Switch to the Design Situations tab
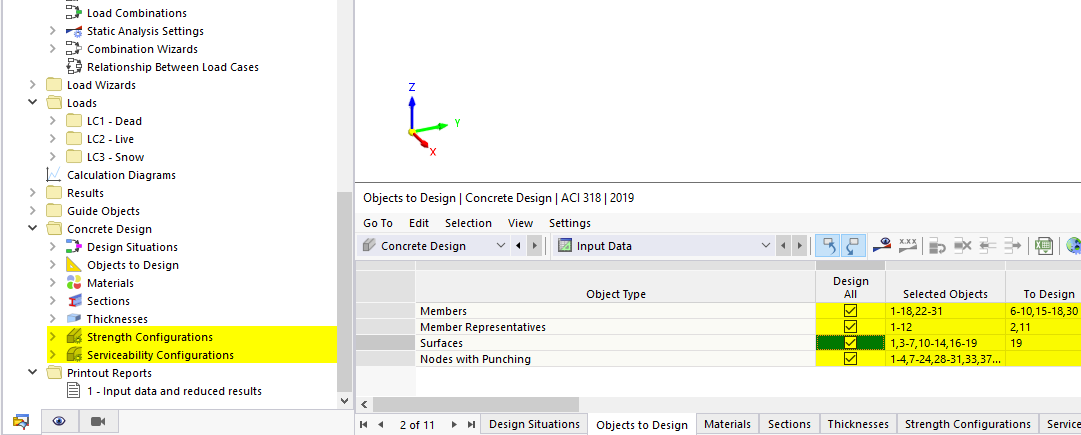This screenshot has width=1081, height=435. [534, 424]
